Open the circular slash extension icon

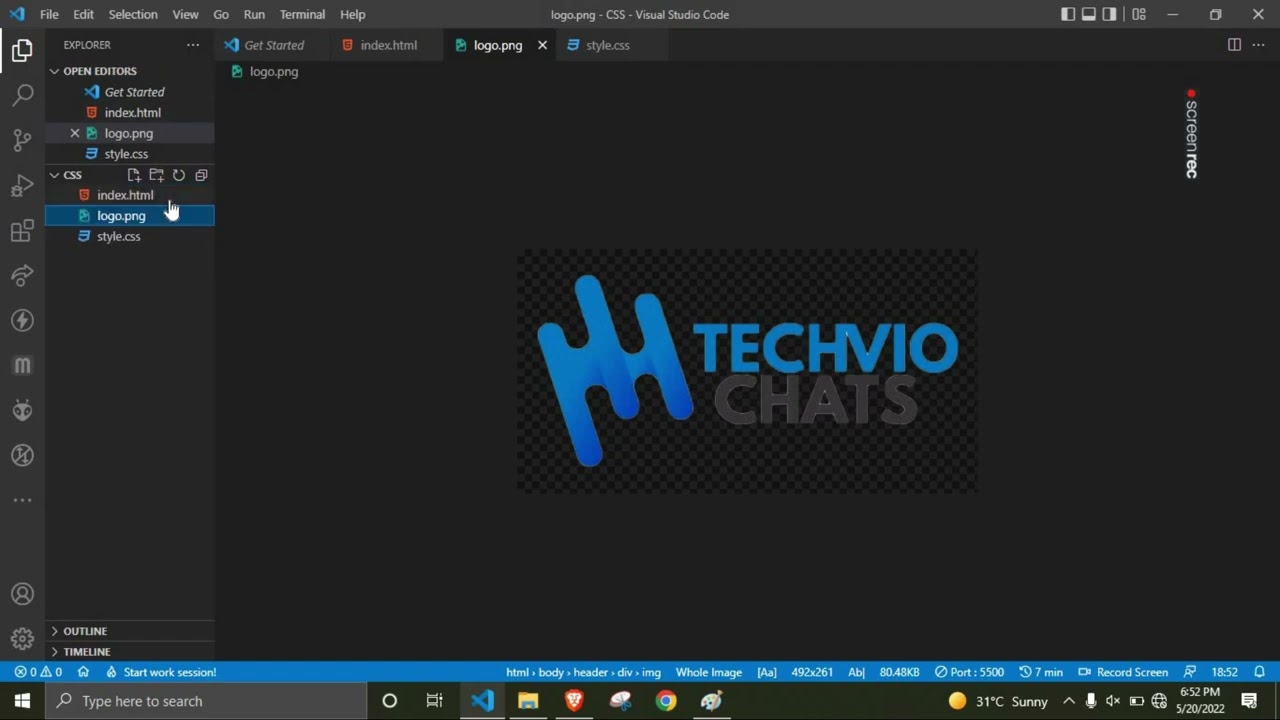pos(22,456)
